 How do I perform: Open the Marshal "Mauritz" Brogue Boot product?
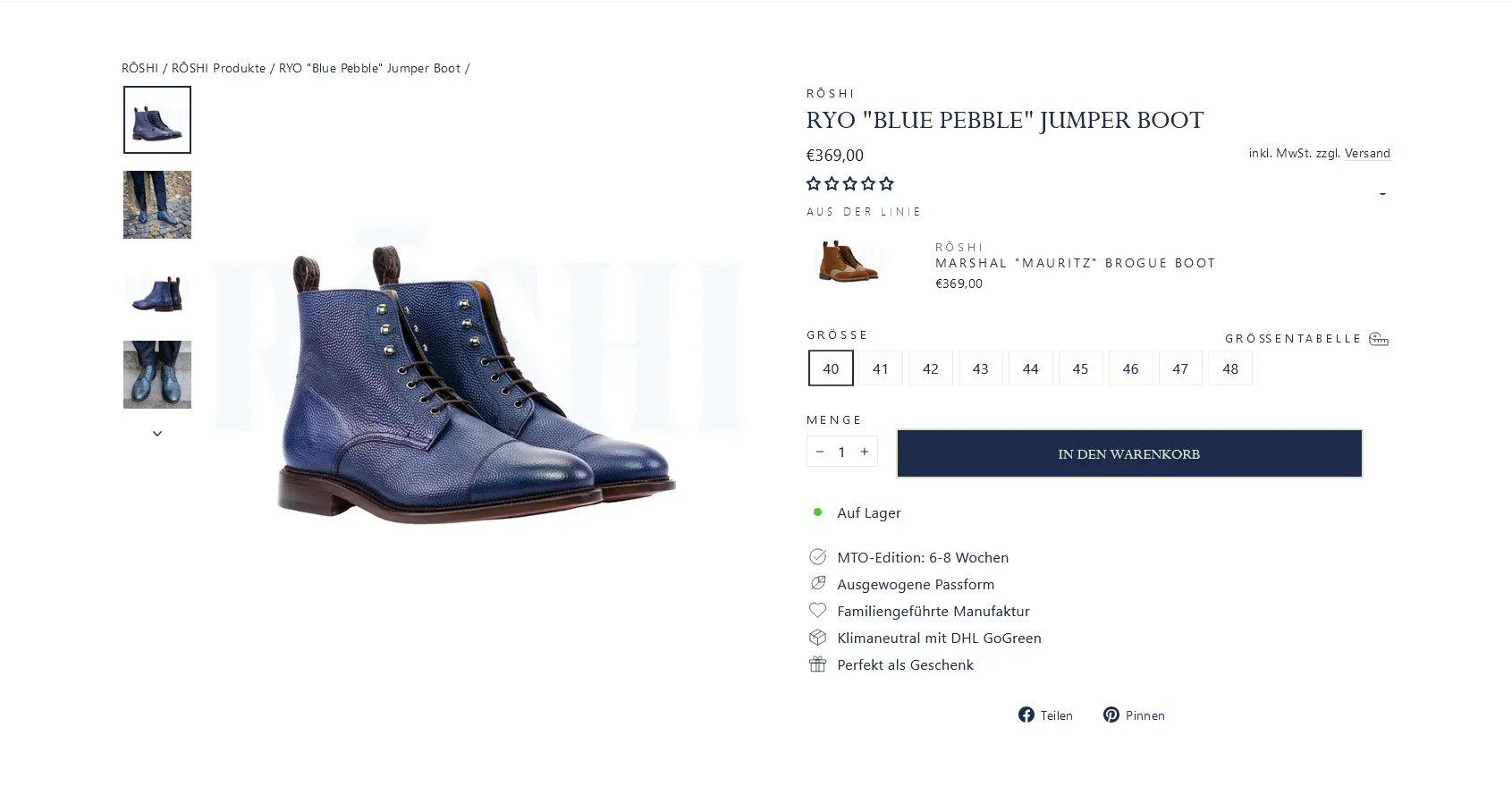[1075, 263]
